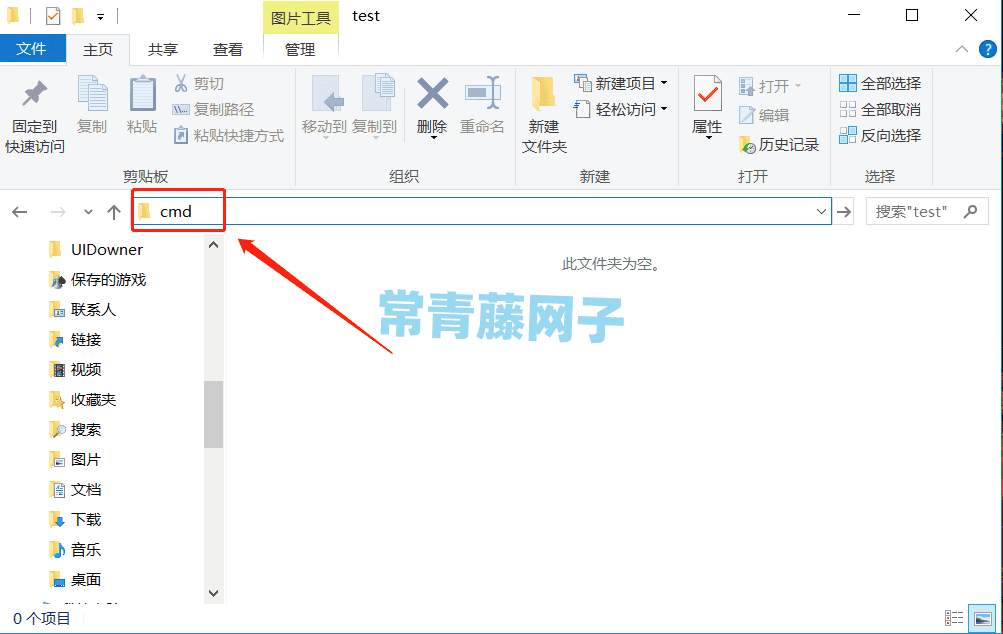Open the 新建项目 dropdown
The image size is (1003, 634).
tap(620, 83)
